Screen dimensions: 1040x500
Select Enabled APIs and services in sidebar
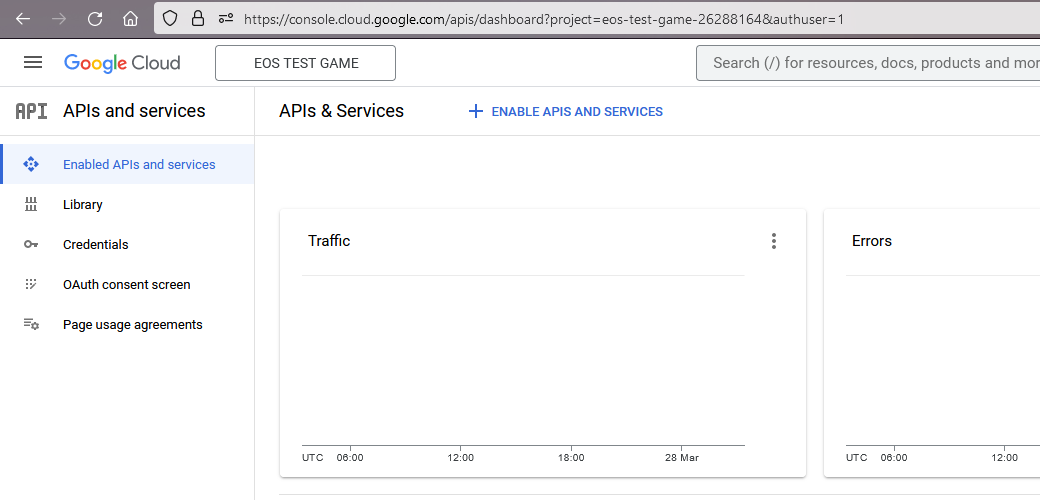click(128, 164)
